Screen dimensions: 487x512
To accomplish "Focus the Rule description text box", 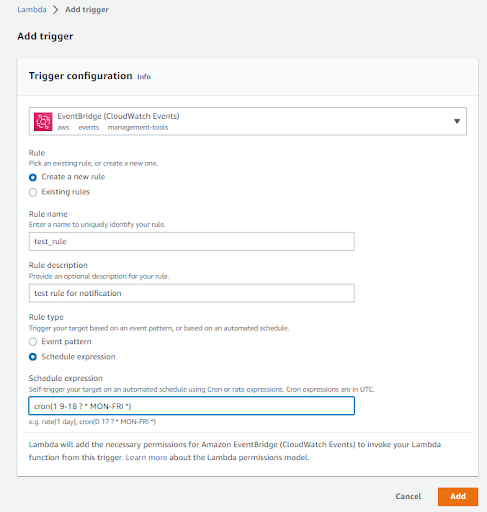I will point(192,293).
